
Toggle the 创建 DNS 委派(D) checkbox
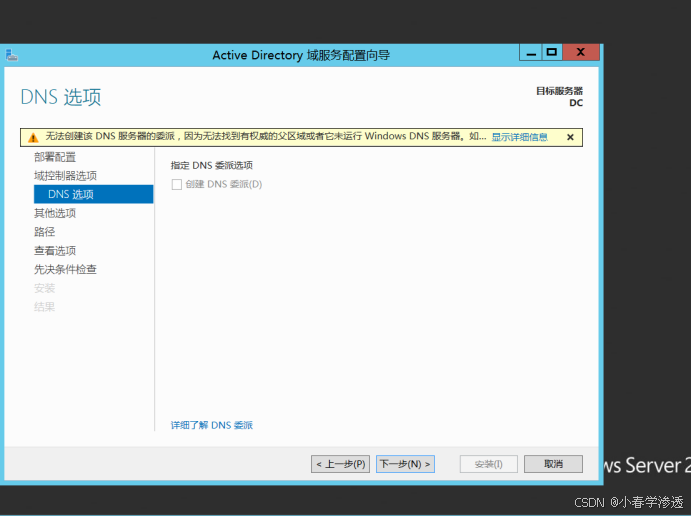(177, 185)
